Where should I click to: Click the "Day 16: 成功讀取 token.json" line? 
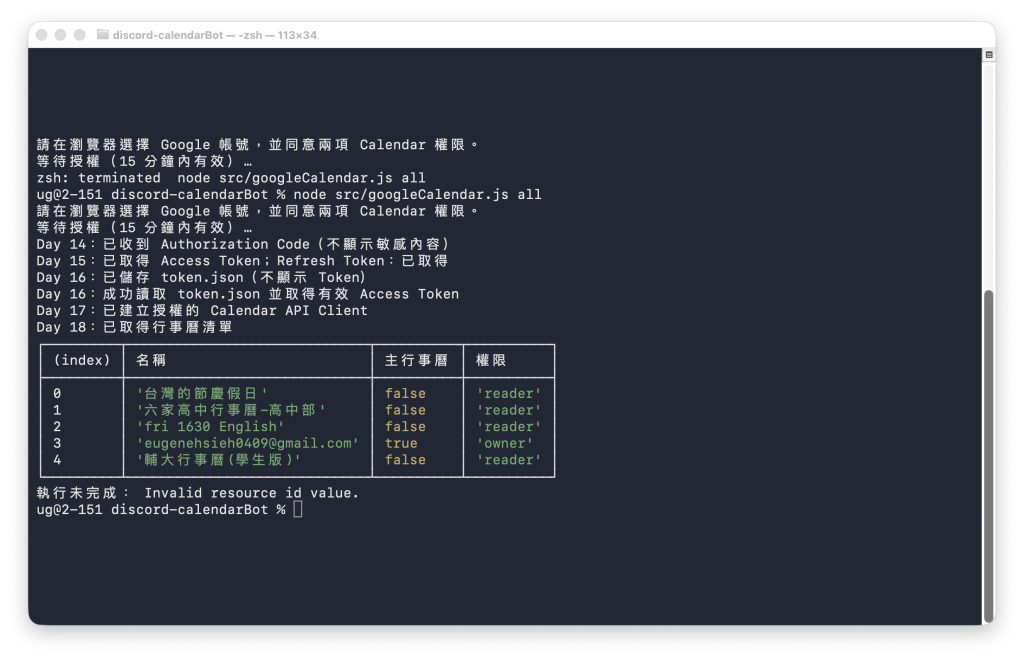tap(248, 294)
